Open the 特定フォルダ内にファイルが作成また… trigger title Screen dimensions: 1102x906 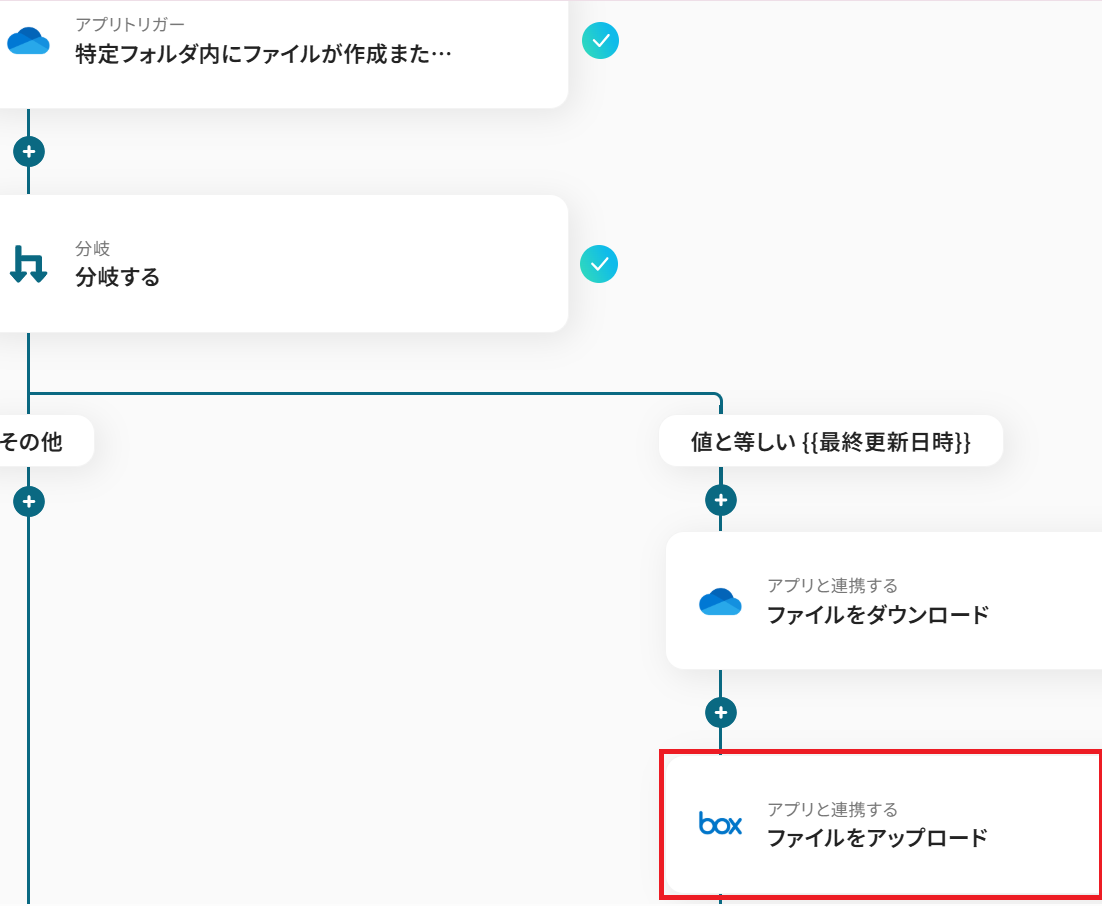pos(263,54)
